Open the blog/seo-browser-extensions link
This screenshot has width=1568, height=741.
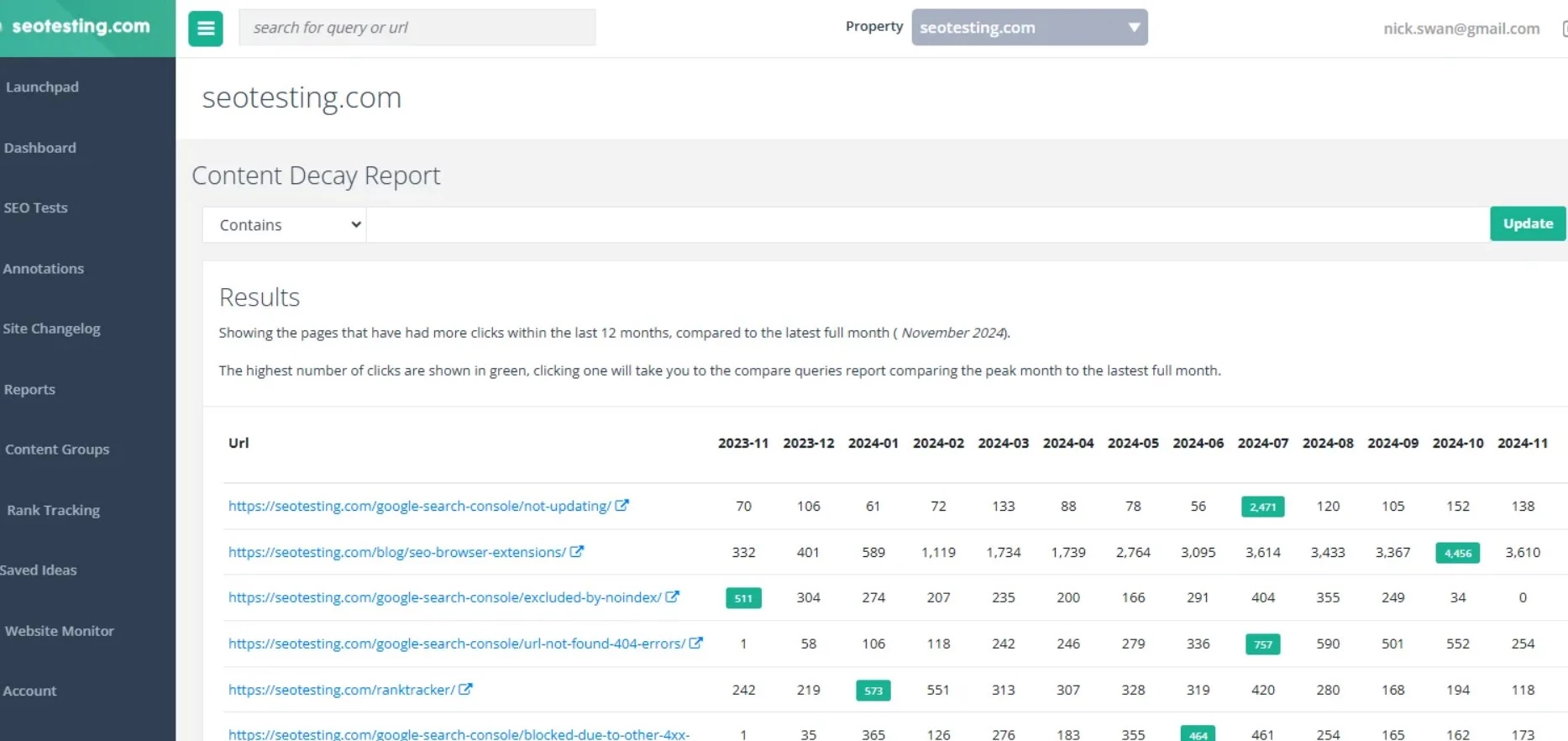point(397,552)
